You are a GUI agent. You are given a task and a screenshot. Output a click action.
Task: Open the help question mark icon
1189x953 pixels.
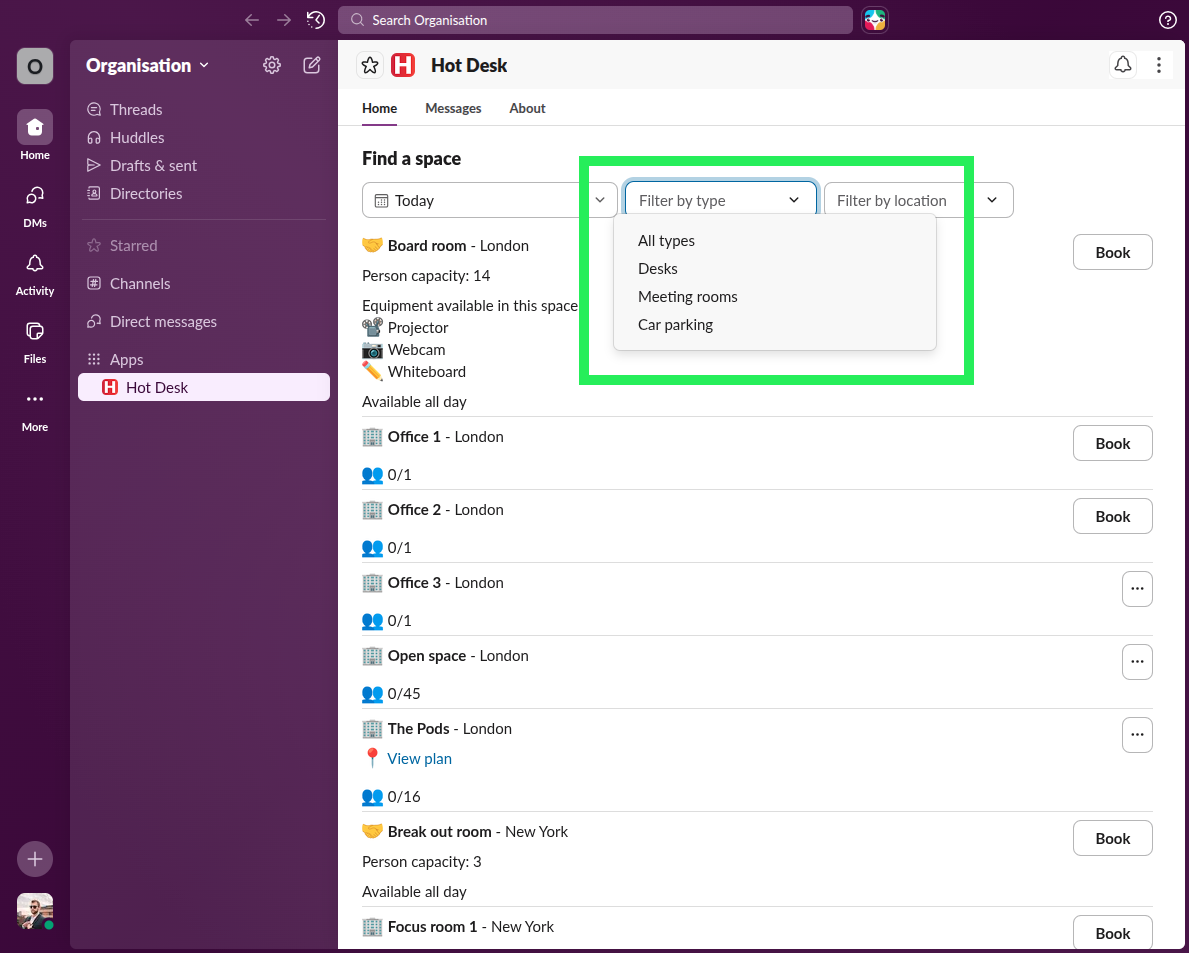(1167, 20)
